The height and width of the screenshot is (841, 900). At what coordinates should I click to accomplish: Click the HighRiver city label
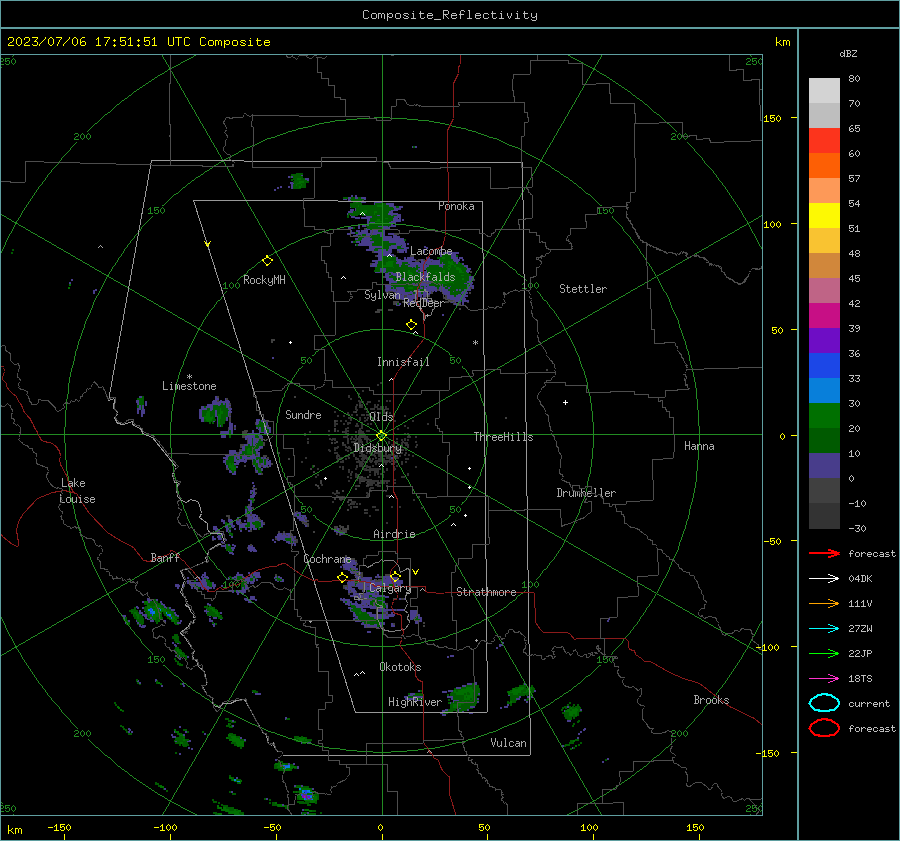coord(415,702)
